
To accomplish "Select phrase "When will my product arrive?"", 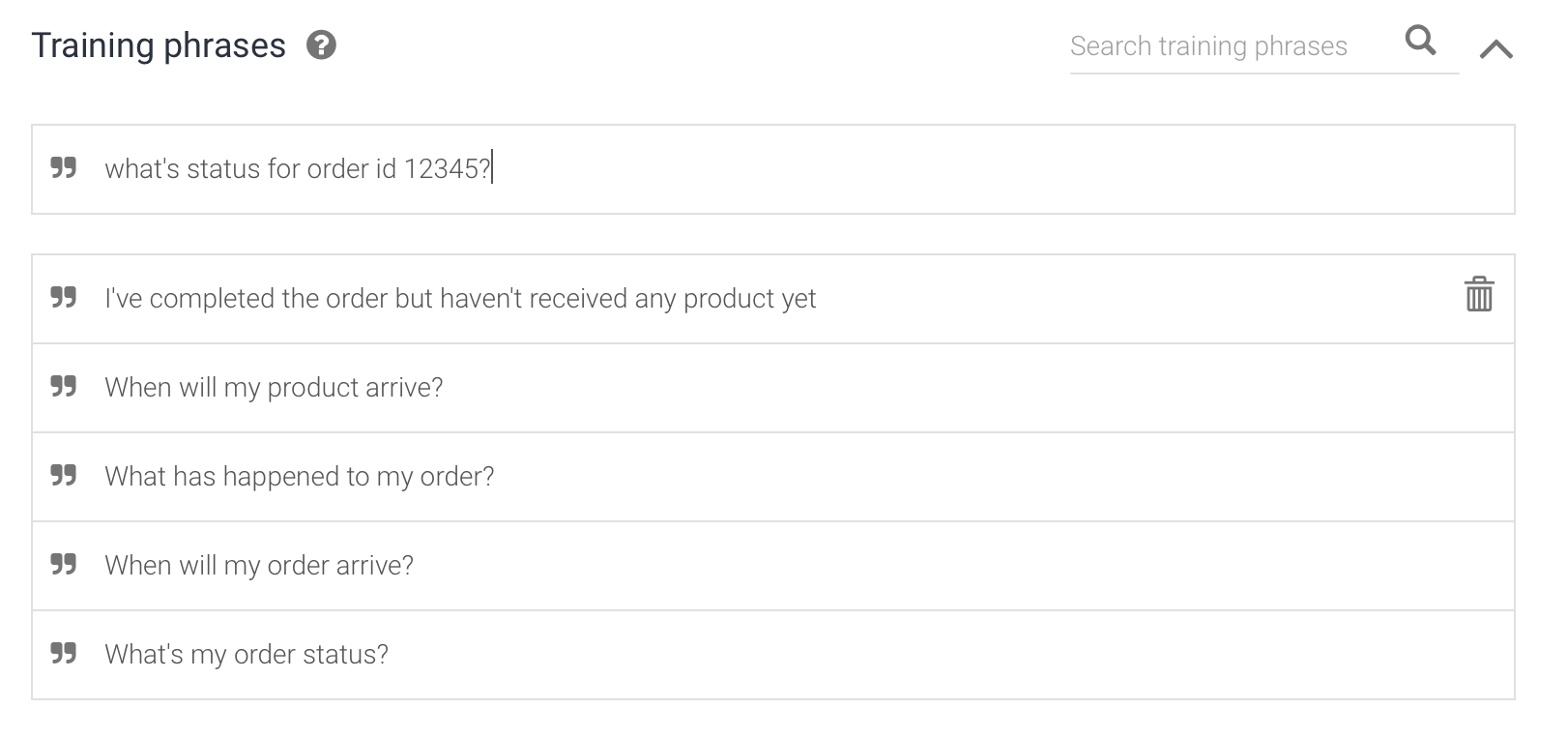I will [x=274, y=388].
